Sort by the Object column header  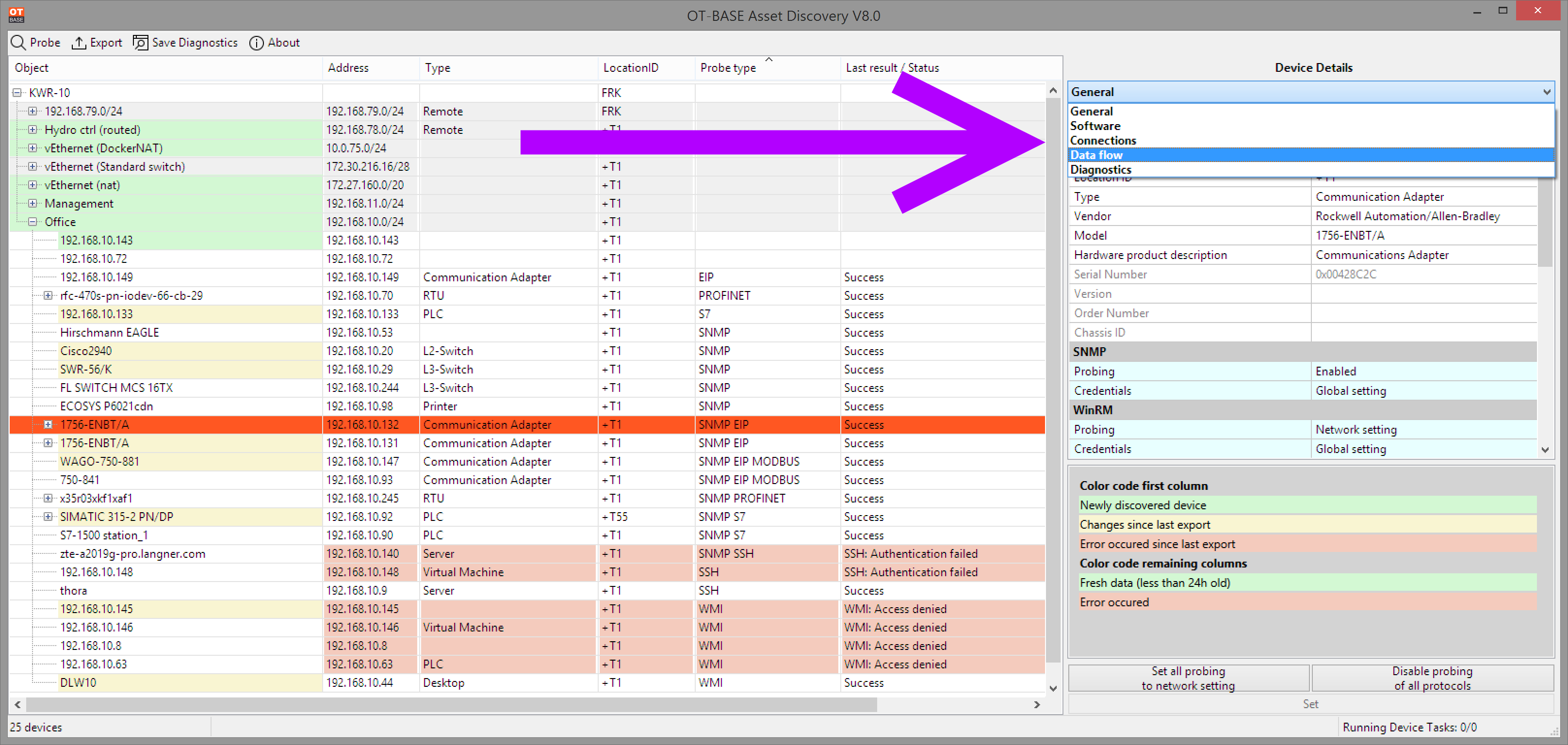pos(165,67)
